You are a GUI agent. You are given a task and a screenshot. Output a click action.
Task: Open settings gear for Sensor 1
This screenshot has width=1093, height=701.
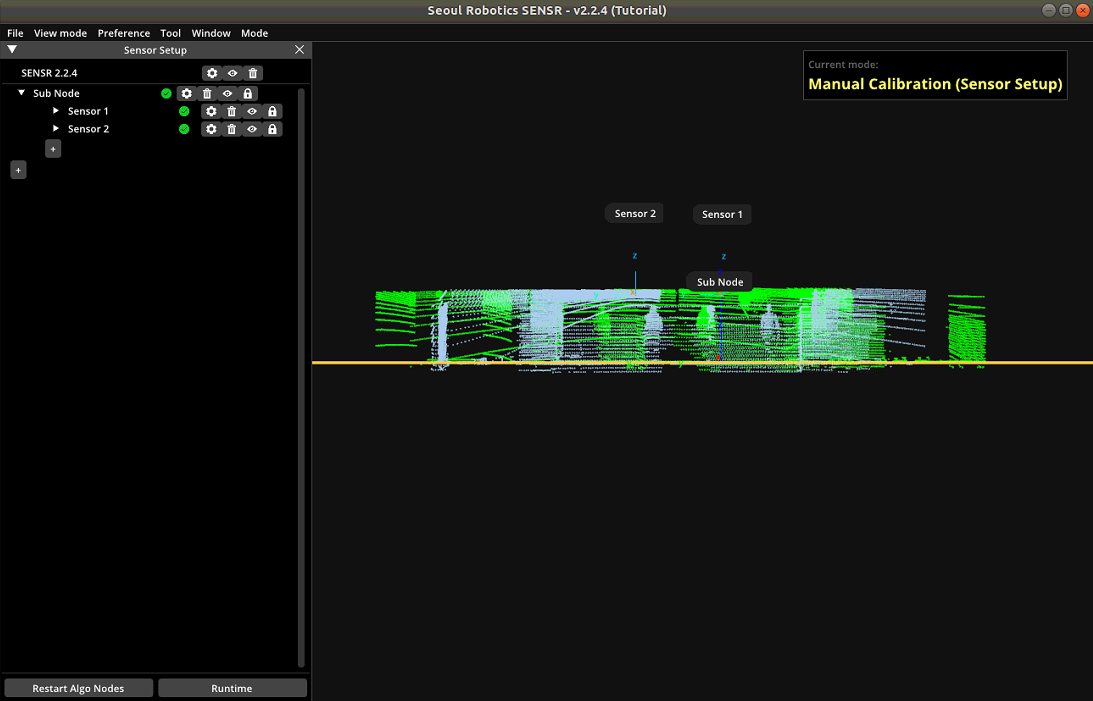pyautogui.click(x=211, y=111)
